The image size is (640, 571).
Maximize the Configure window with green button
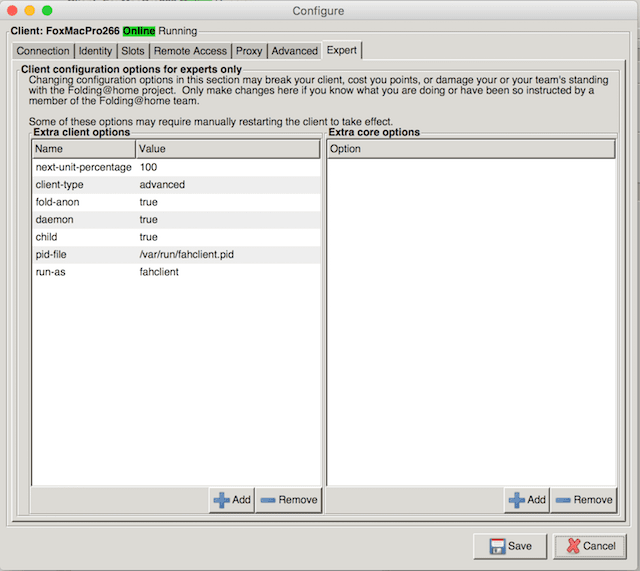click(x=47, y=11)
